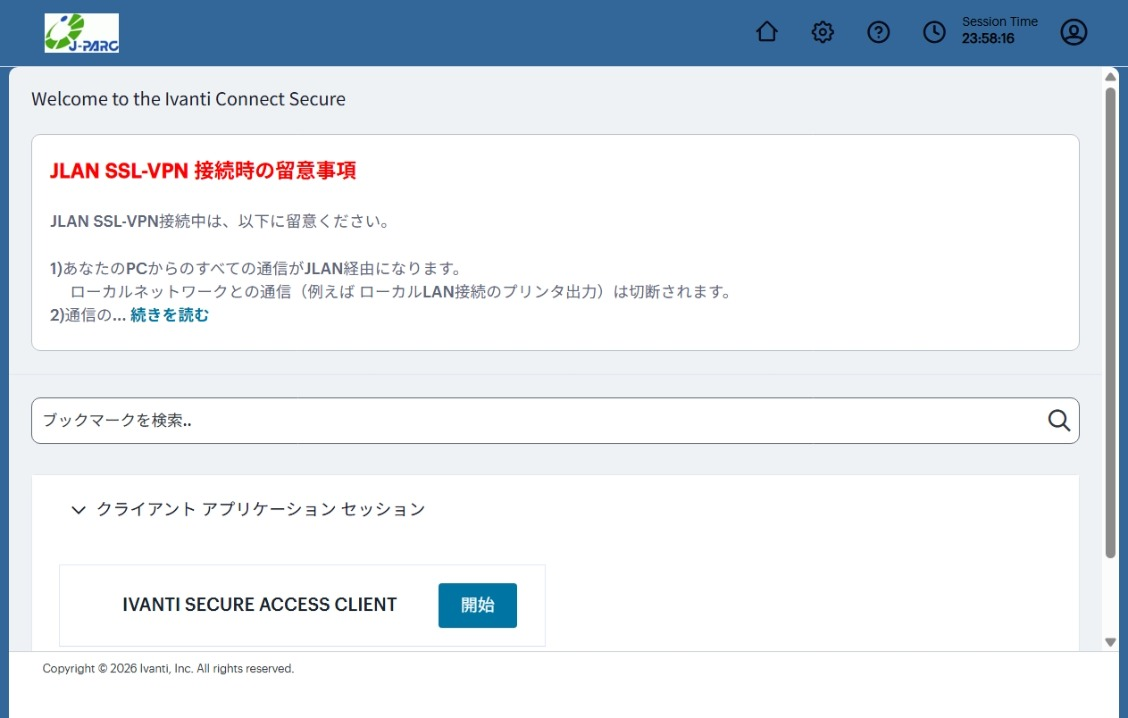Click the session clock icon
Screen dimensions: 1128x718
(934, 32)
